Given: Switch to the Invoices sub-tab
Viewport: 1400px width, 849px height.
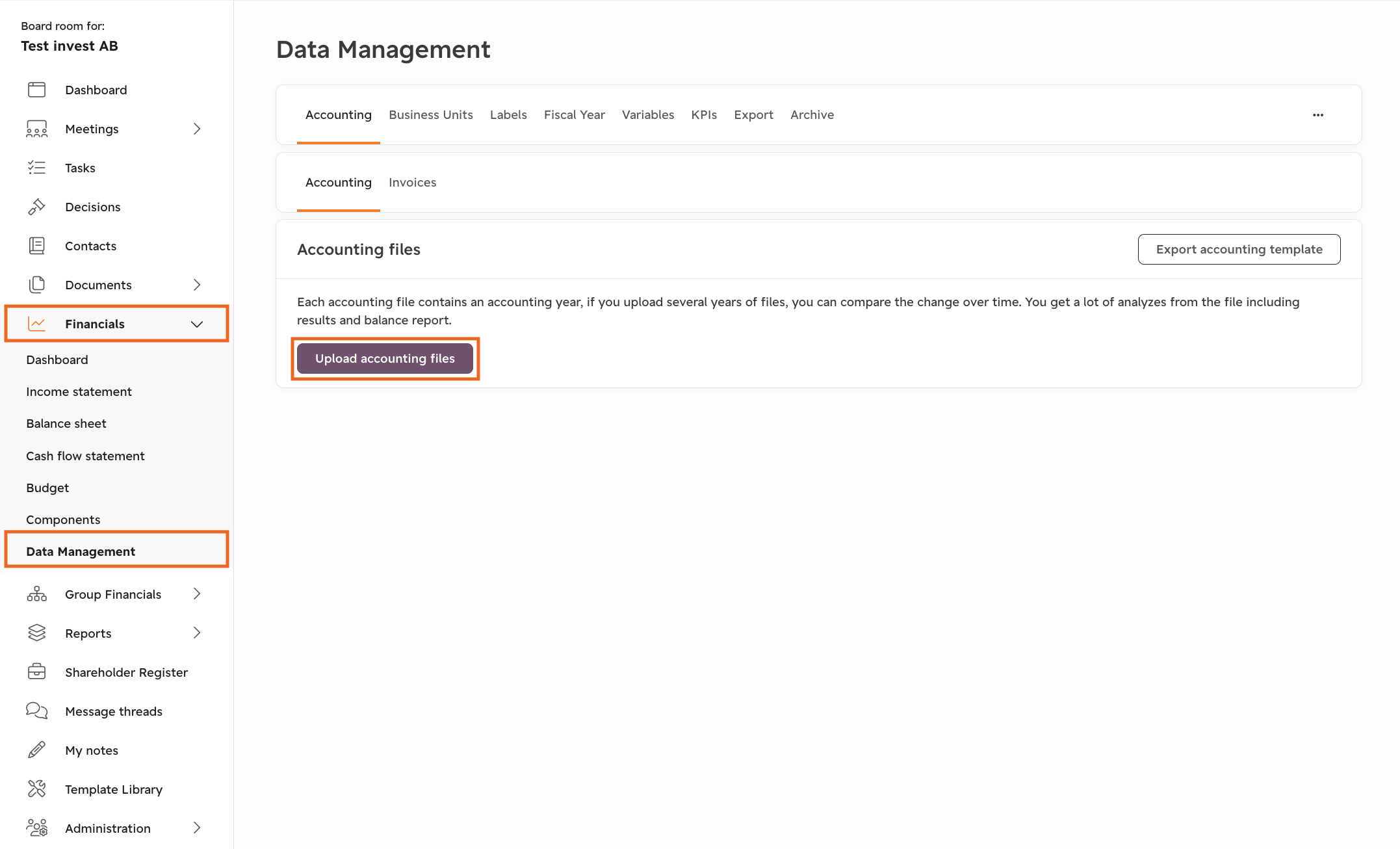Looking at the screenshot, I should point(412,183).
